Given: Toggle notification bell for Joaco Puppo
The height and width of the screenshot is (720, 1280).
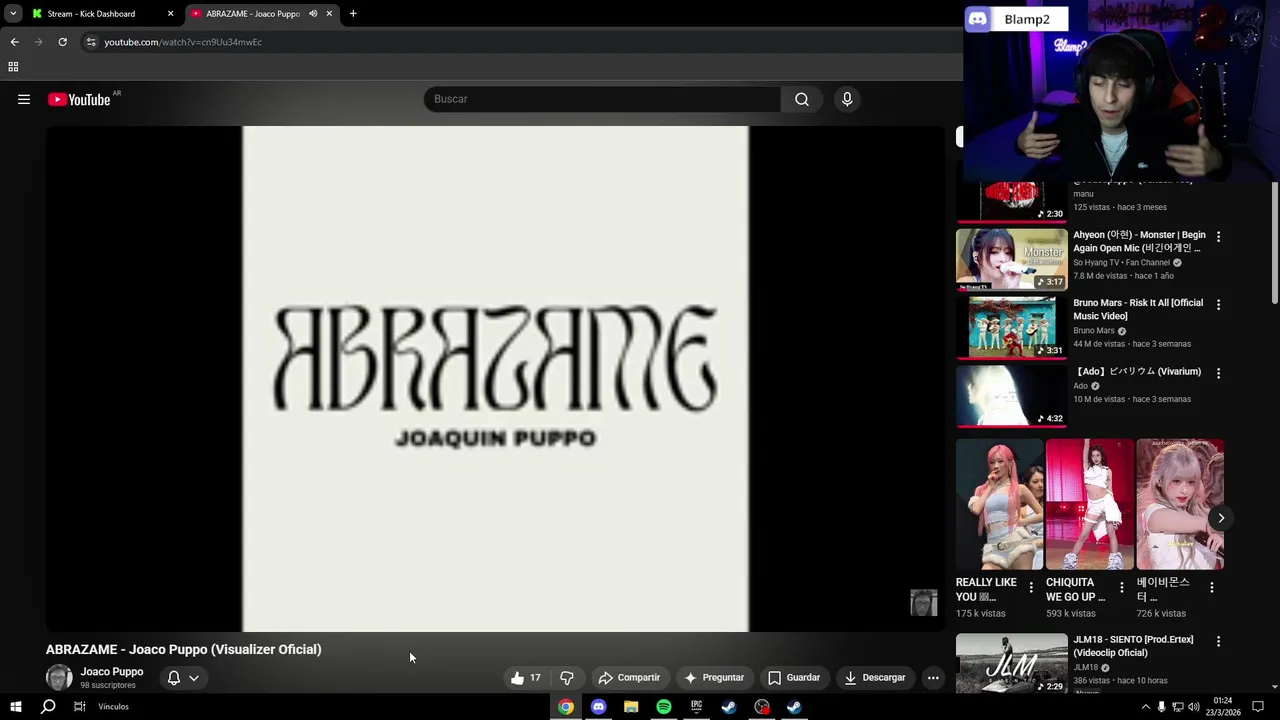Looking at the screenshot, I should [173, 678].
